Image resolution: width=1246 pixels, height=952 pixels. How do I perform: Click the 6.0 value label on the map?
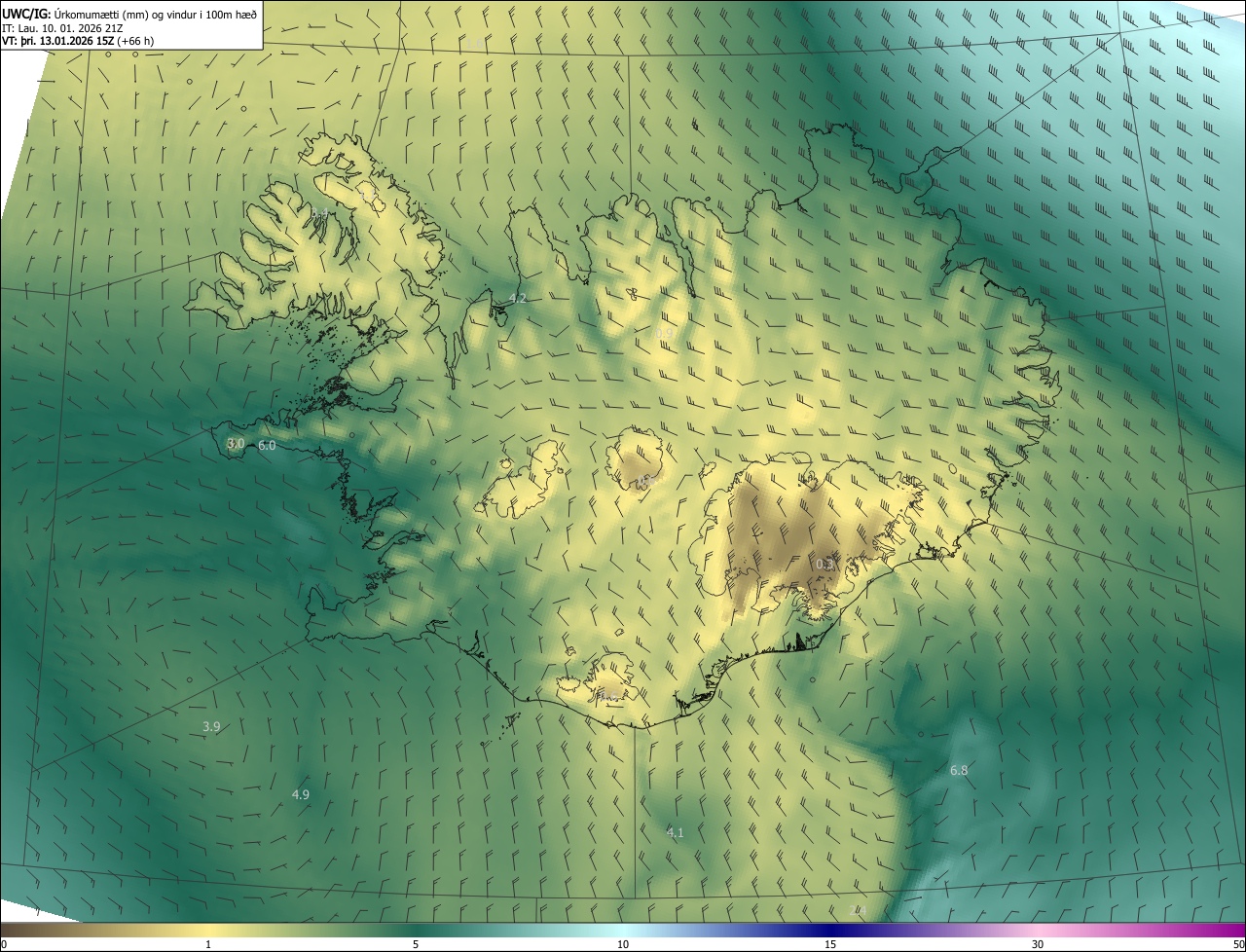click(x=267, y=445)
